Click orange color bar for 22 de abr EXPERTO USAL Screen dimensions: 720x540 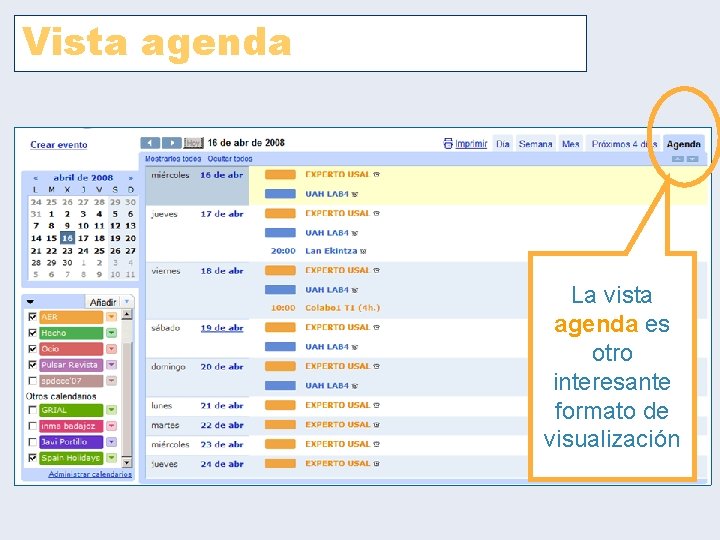[x=280, y=425]
